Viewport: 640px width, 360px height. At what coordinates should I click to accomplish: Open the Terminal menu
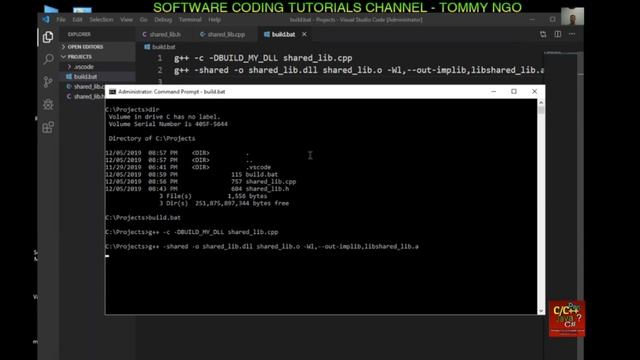click(190, 20)
